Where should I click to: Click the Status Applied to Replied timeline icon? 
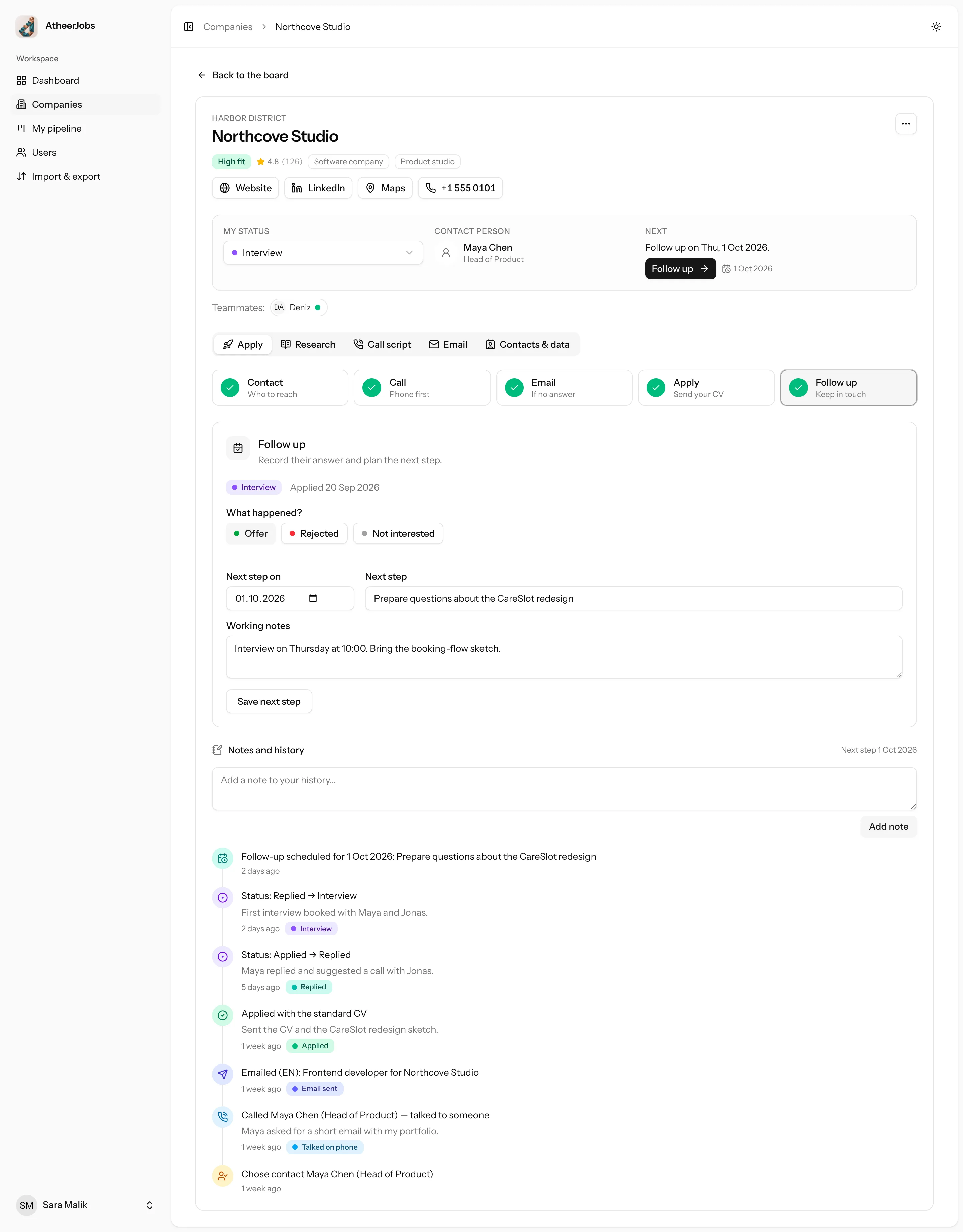point(223,956)
